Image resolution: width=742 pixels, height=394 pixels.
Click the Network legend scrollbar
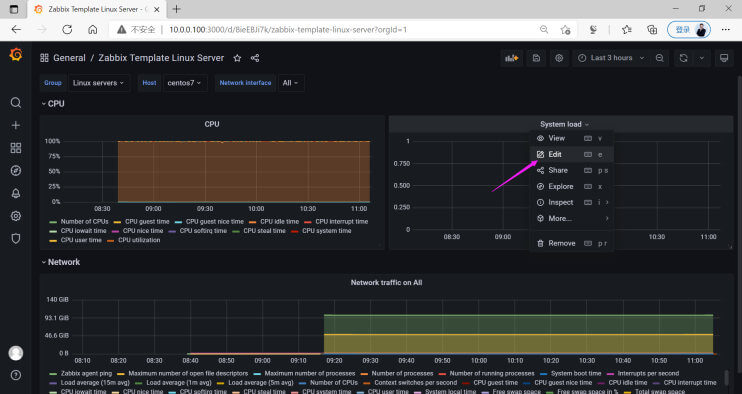[x=727, y=377]
